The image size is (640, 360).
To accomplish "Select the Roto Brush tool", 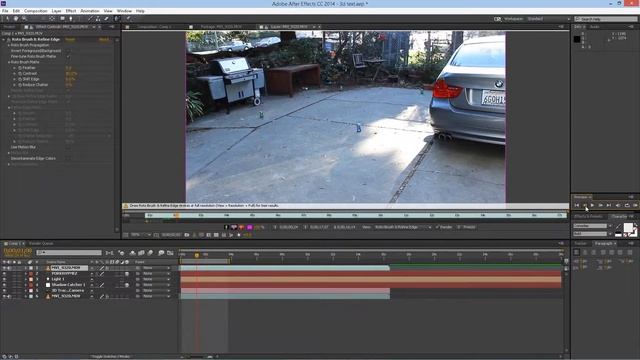I will [x=117, y=18].
